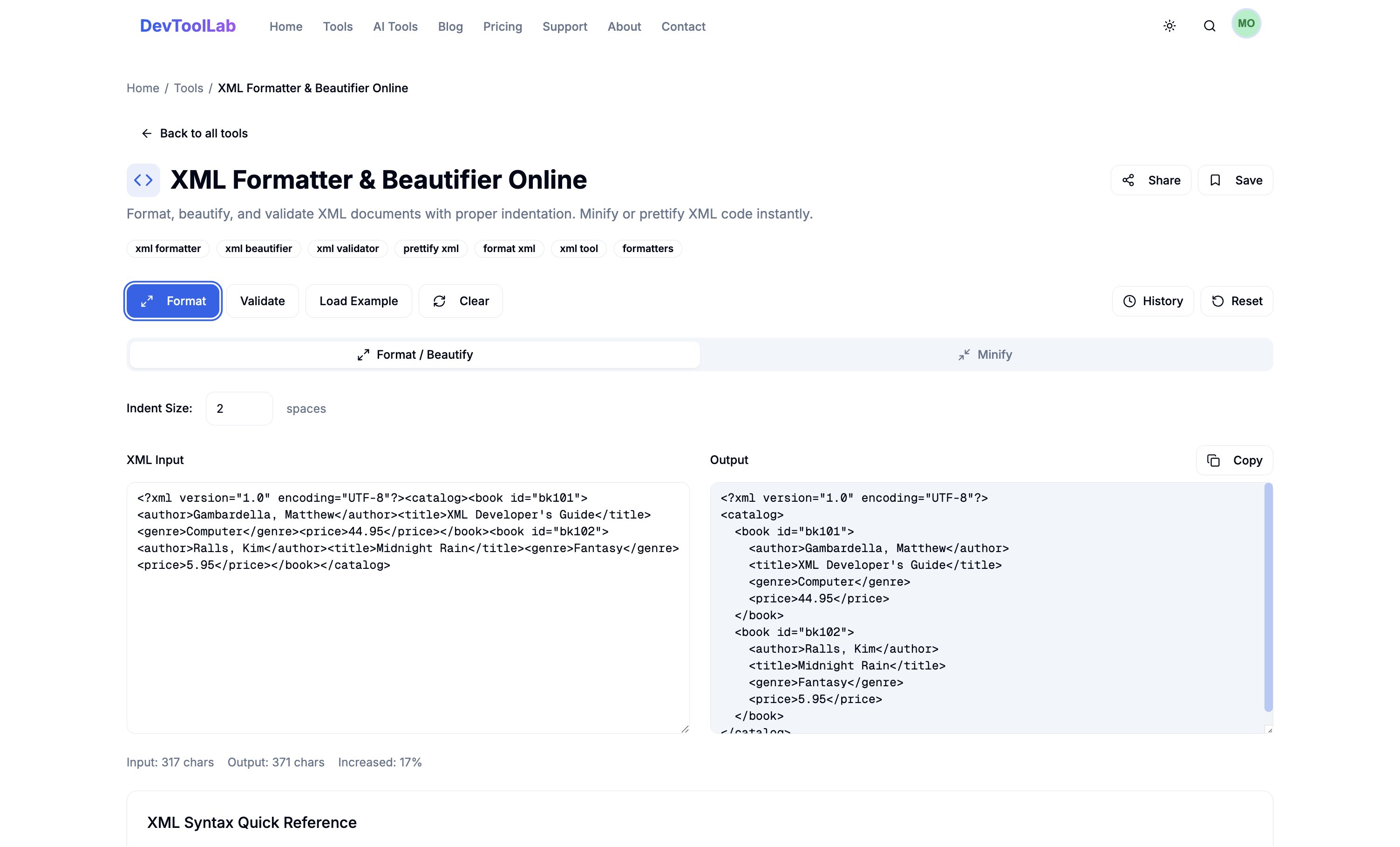Open AI Tools in the navigation bar
1400x847 pixels.
click(x=395, y=27)
